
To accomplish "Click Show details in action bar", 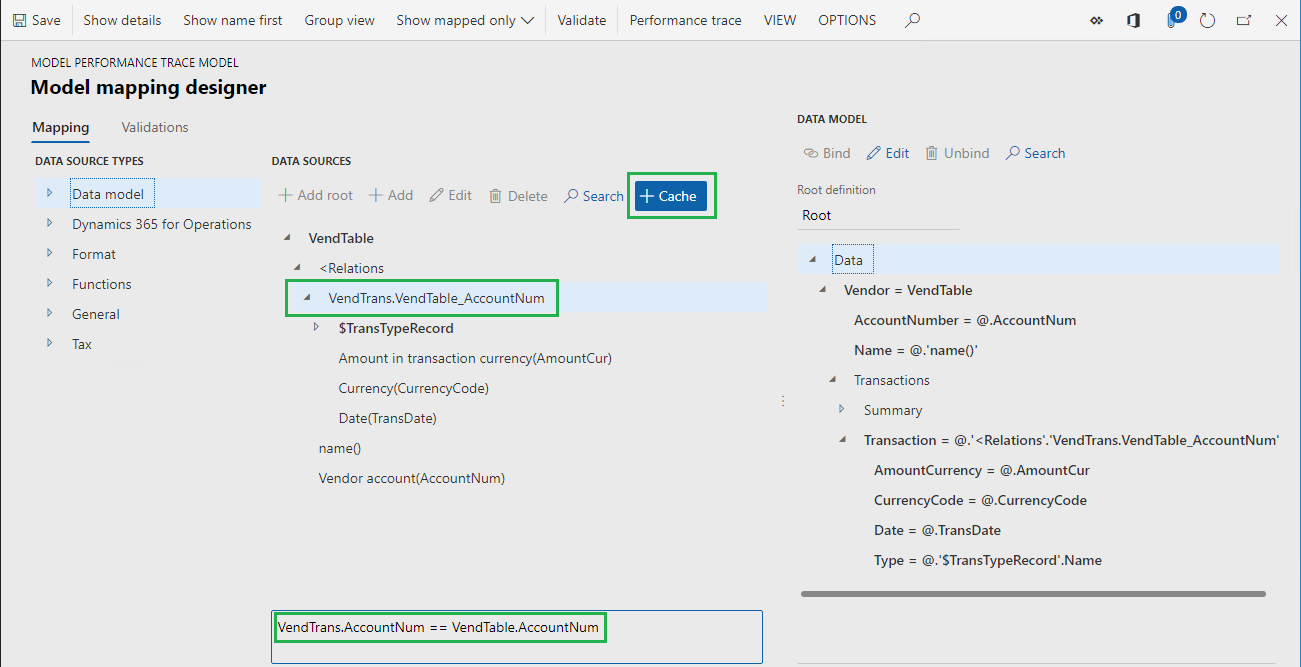I will [122, 20].
